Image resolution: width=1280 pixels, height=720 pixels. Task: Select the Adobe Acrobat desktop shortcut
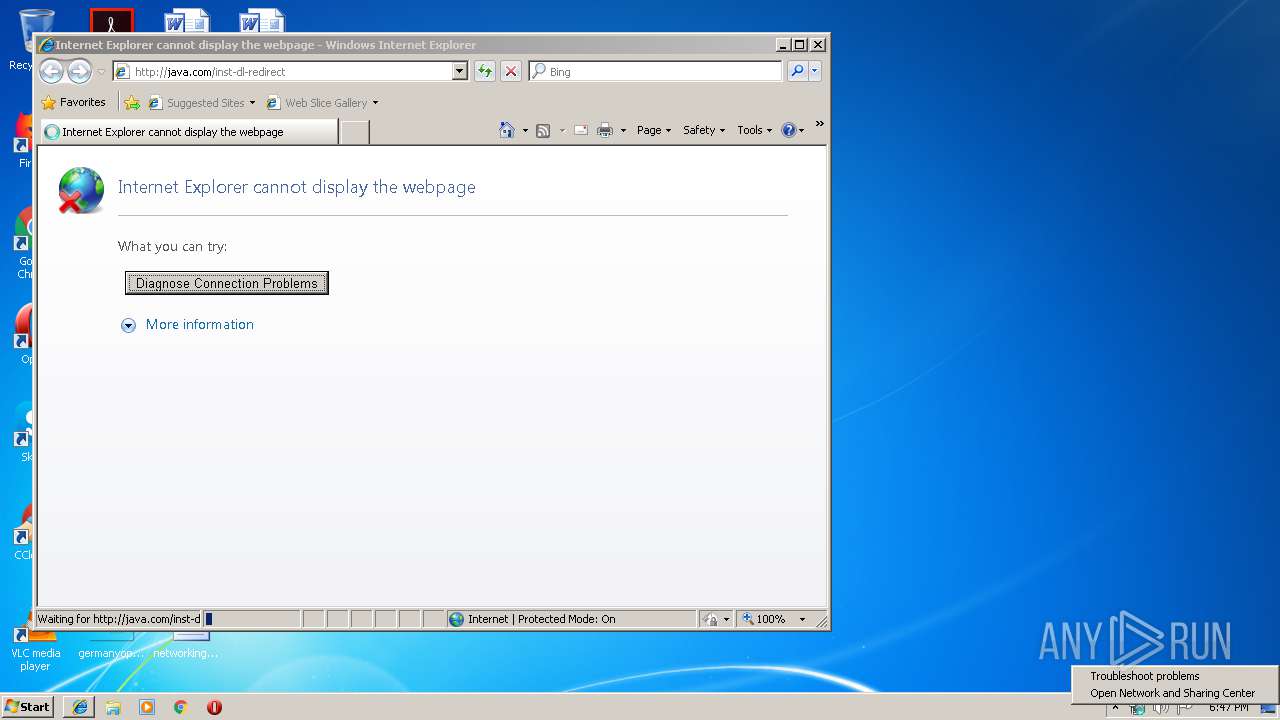[x=111, y=22]
